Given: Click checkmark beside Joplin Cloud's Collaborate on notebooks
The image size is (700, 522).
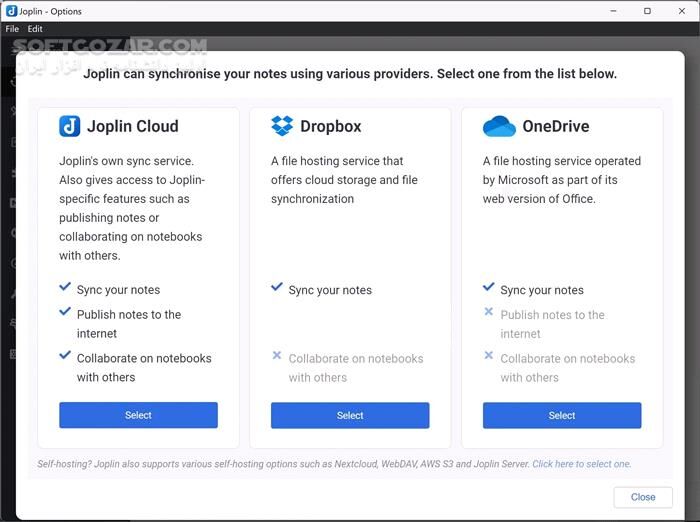Looking at the screenshot, I should 65,356.
